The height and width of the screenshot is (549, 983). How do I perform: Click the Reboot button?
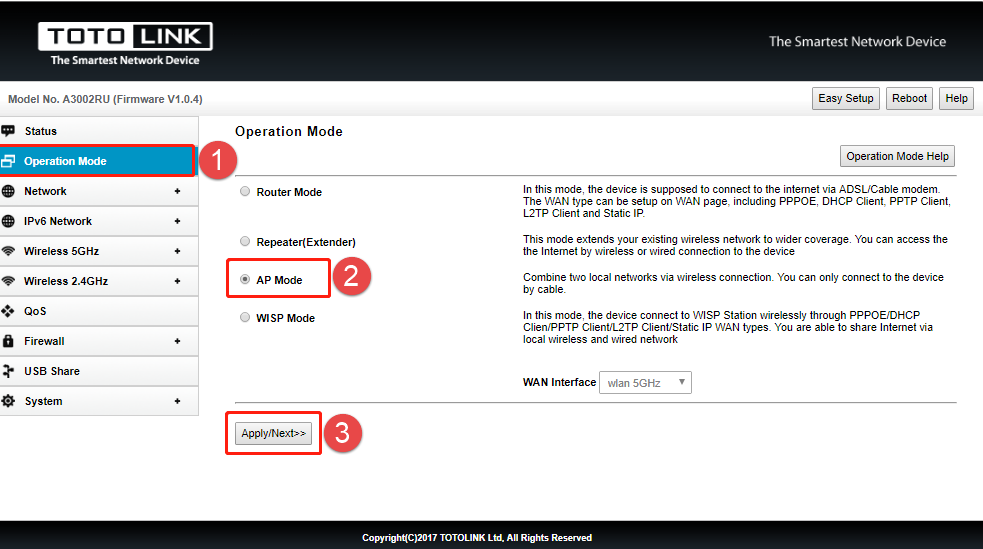pyautogui.click(x=909, y=98)
